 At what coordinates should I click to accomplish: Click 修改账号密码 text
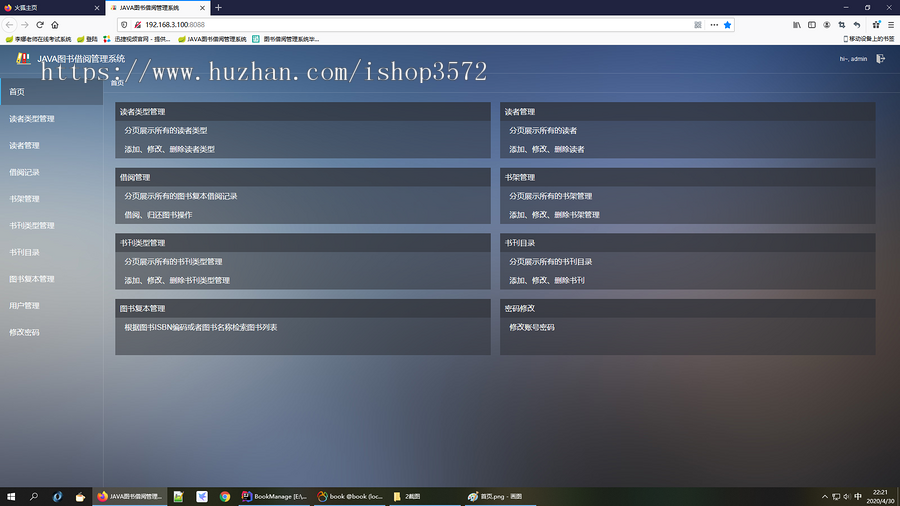pyautogui.click(x=532, y=328)
